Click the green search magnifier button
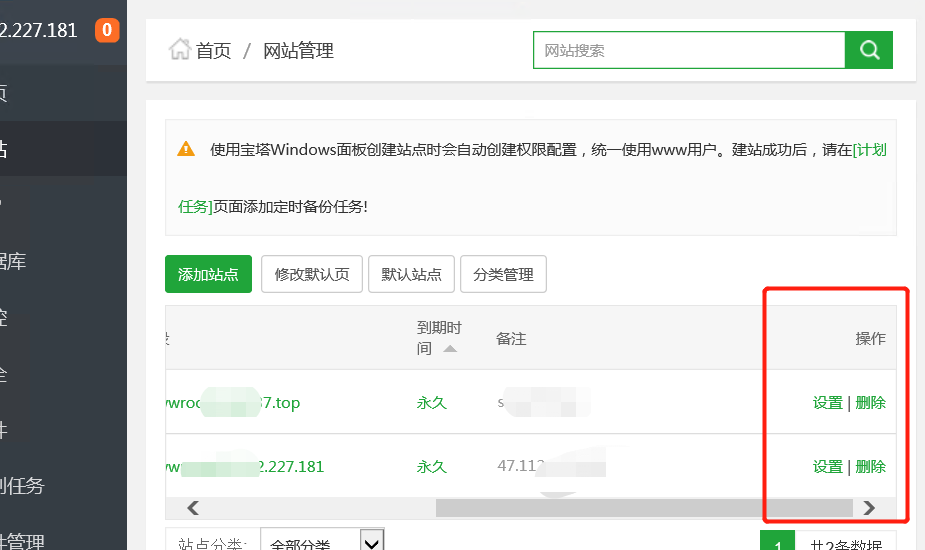Image resolution: width=925 pixels, height=550 pixels. (x=868, y=50)
